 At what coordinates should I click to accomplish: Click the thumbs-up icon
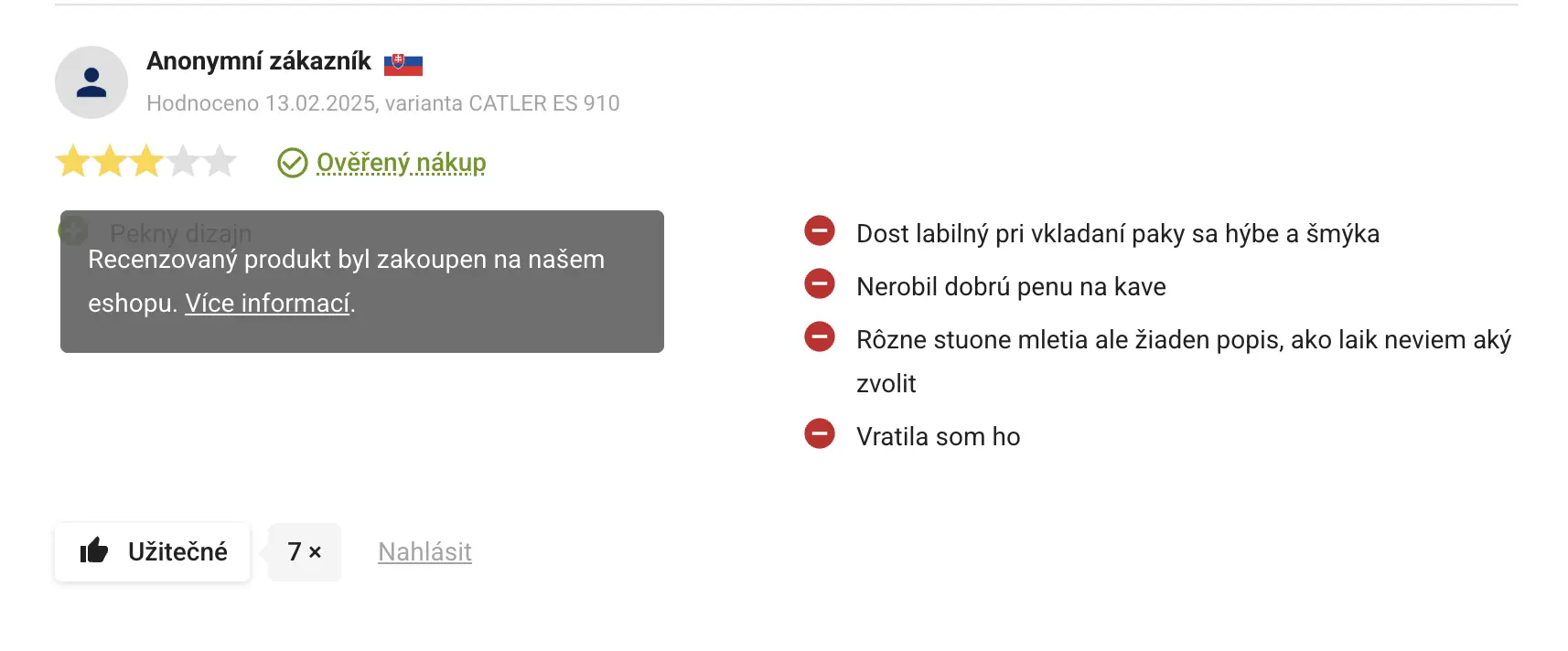[x=94, y=551]
